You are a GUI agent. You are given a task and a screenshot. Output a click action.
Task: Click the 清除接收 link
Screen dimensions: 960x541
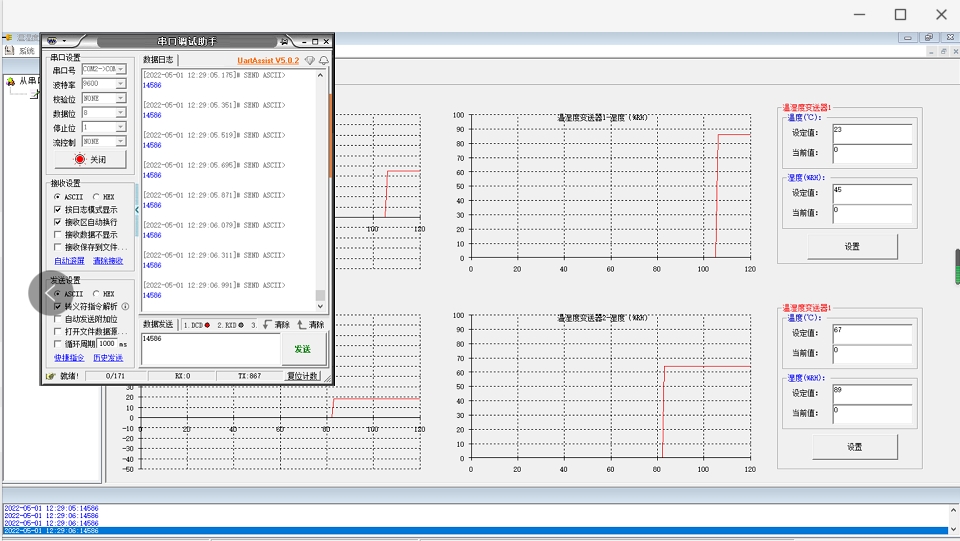(108, 261)
